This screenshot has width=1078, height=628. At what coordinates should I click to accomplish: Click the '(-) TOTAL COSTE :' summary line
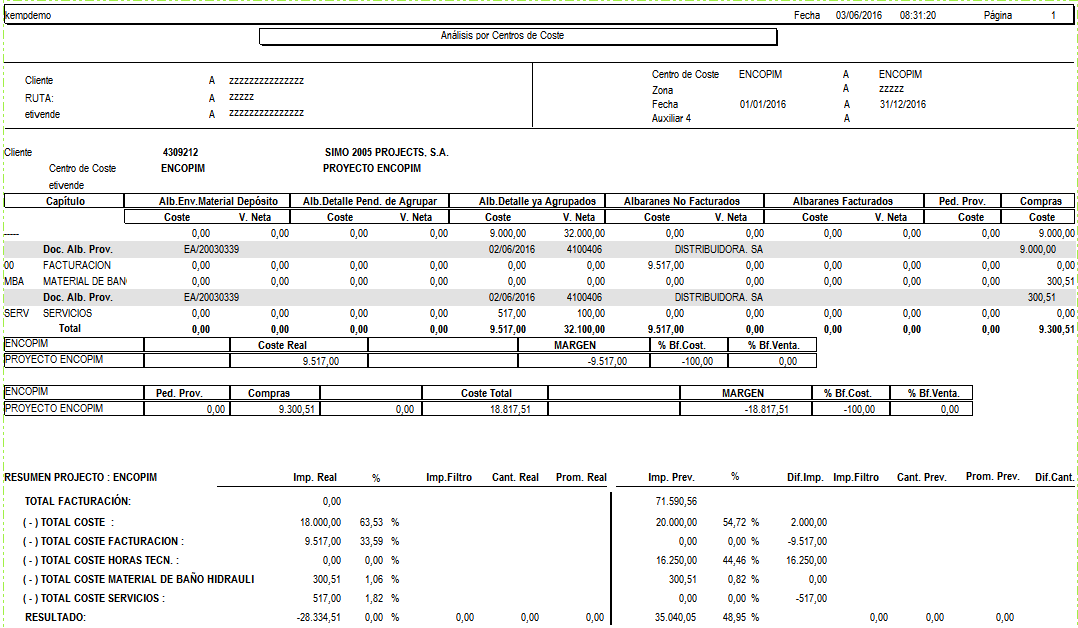(69, 523)
